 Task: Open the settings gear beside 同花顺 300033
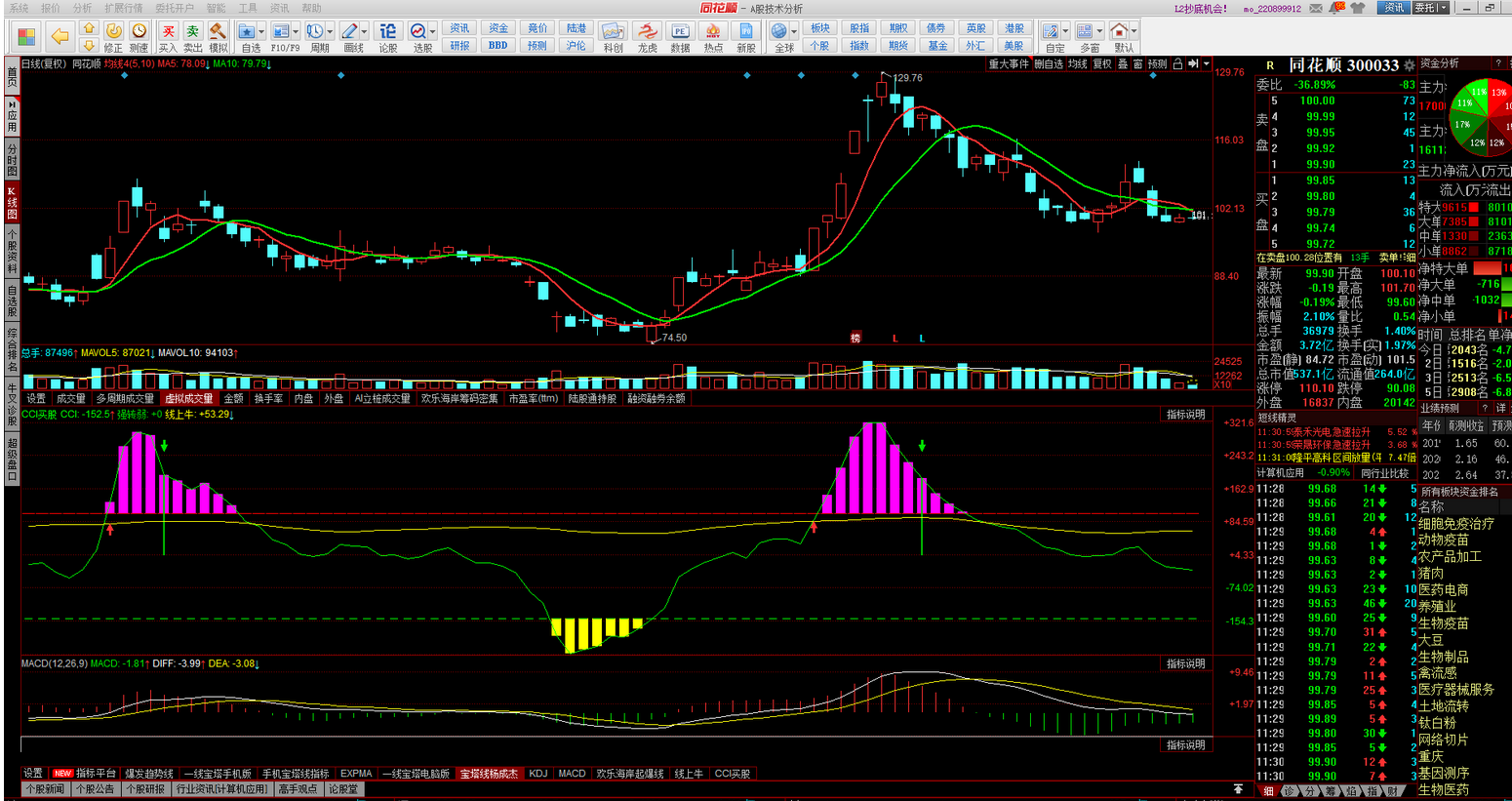click(x=1409, y=65)
